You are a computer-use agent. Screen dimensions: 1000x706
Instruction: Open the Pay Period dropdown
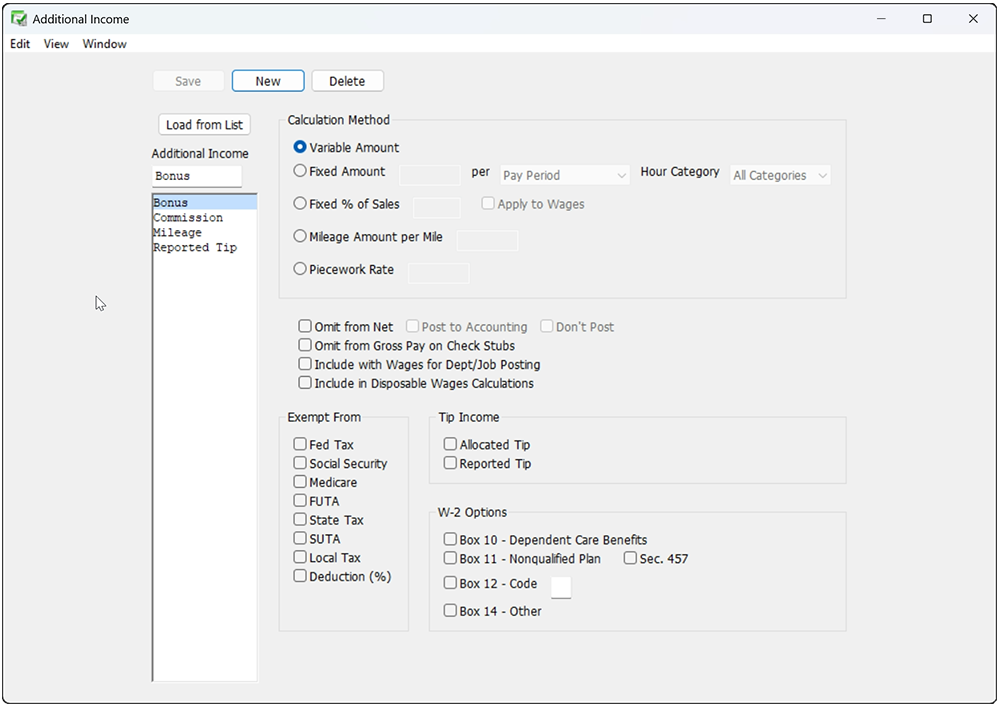564,175
